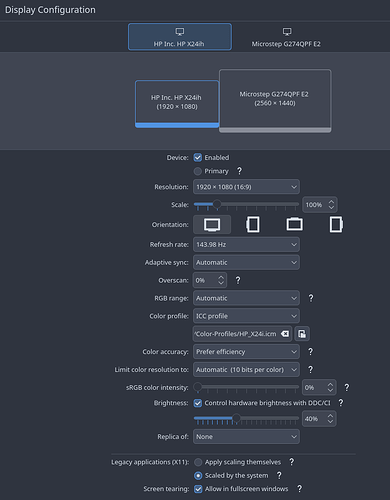Screen dimensions: 390x500
Task: Open the Resolution dropdown
Action: pyautogui.click(x=246, y=187)
